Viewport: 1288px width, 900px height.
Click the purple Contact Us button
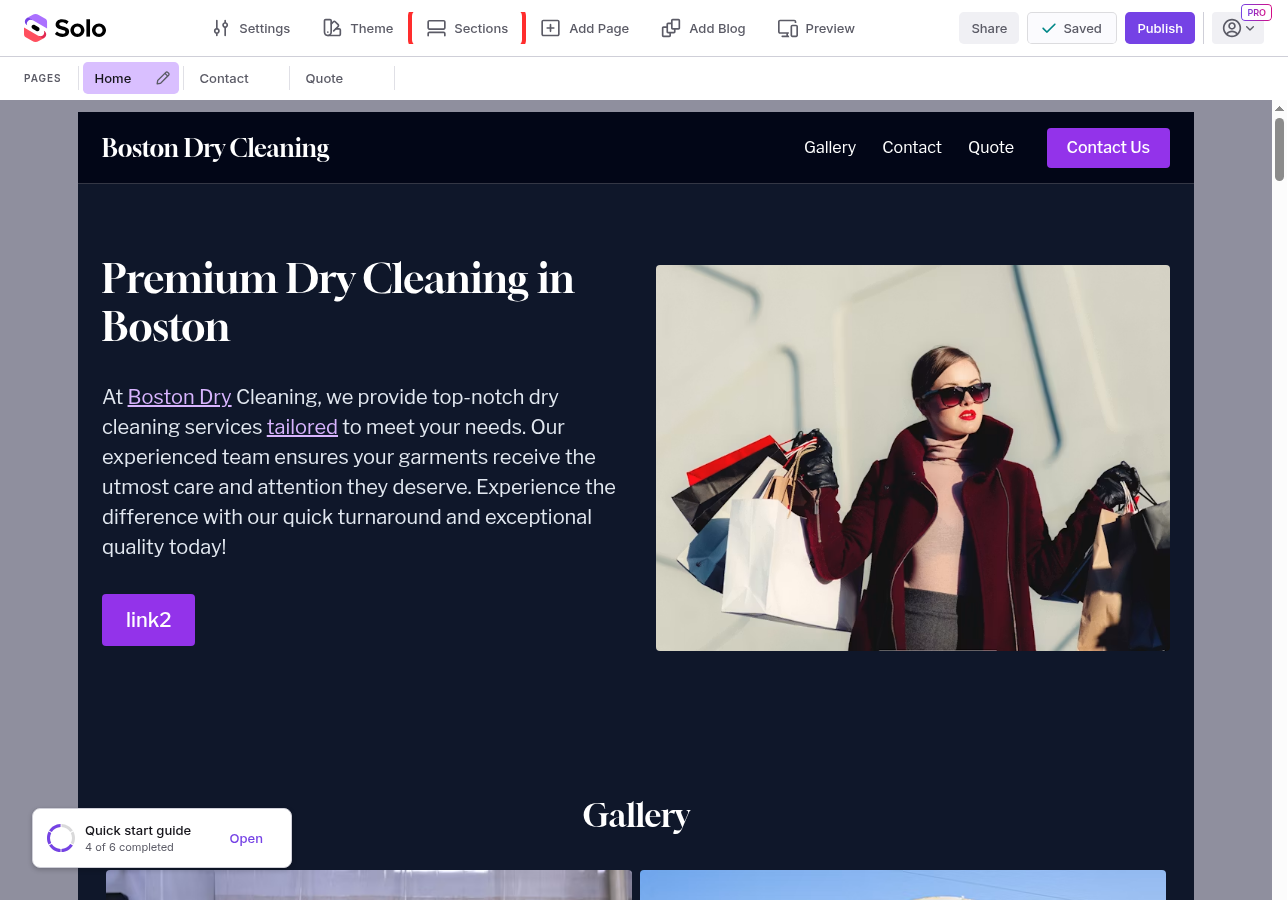click(1108, 148)
